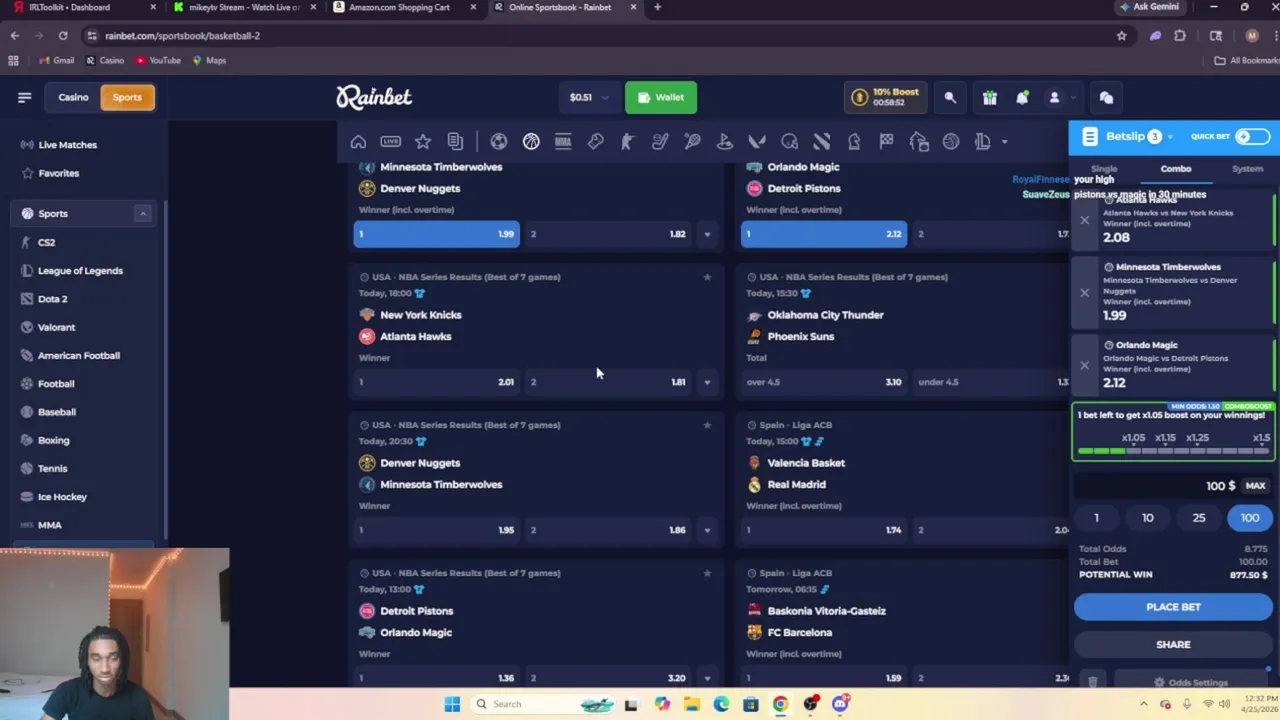Image resolution: width=1280 pixels, height=720 pixels.
Task: Select the ice hockey stick sport icon
Action: point(660,142)
